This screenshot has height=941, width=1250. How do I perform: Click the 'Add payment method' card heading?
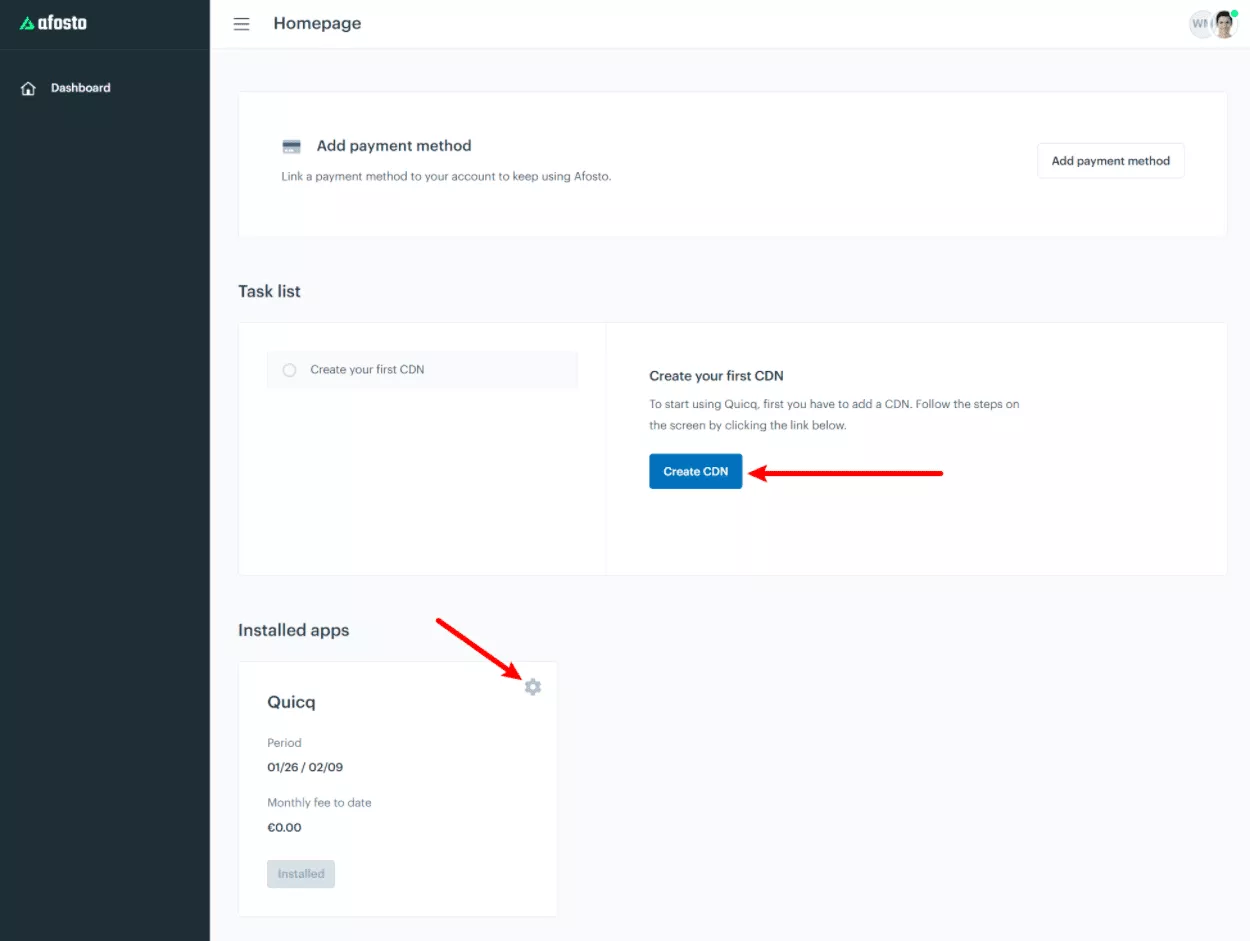[x=394, y=146]
